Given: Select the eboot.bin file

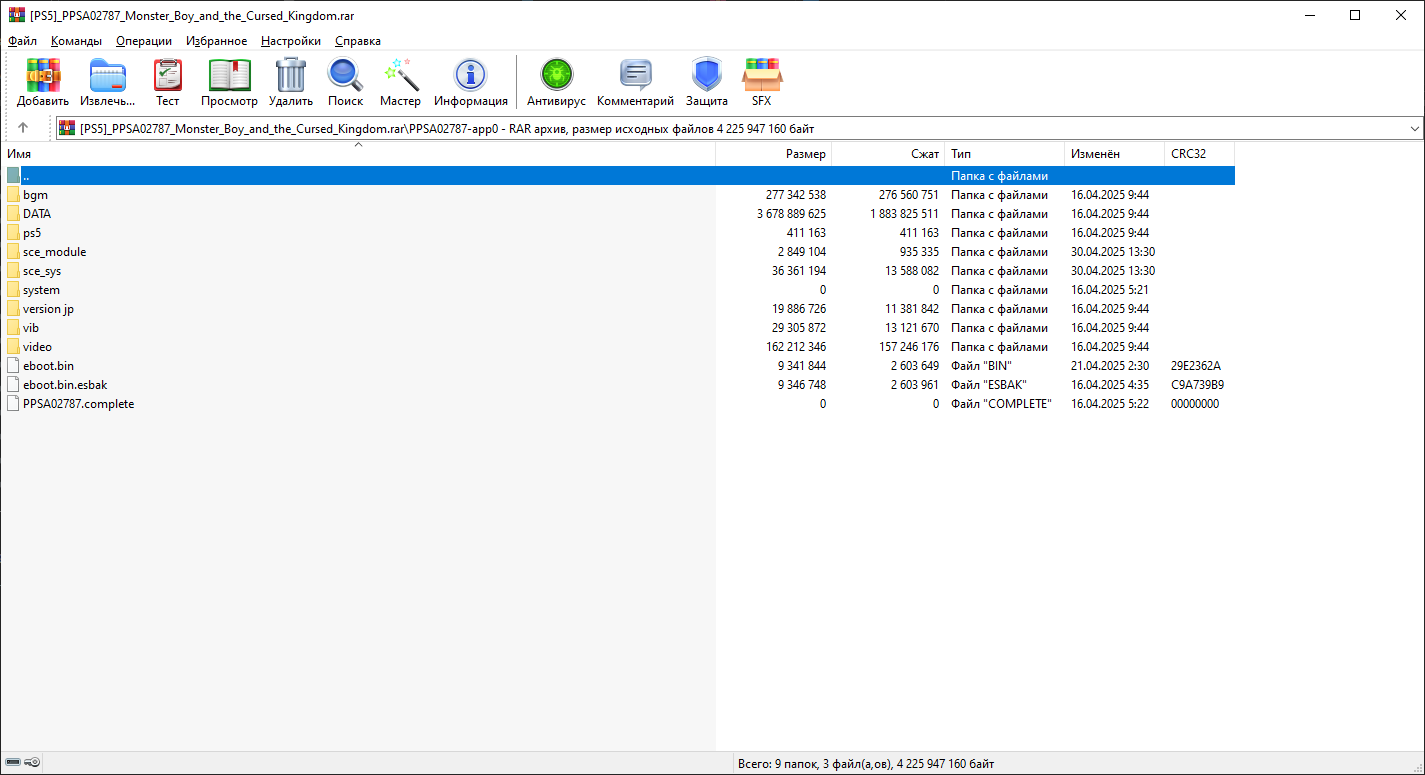Looking at the screenshot, I should (48, 366).
